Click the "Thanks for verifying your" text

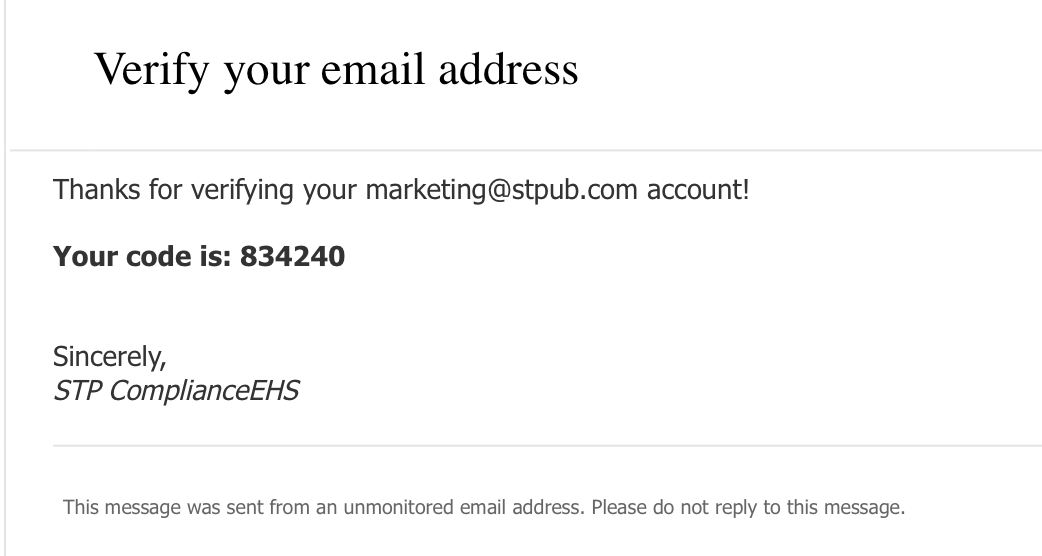(x=205, y=189)
